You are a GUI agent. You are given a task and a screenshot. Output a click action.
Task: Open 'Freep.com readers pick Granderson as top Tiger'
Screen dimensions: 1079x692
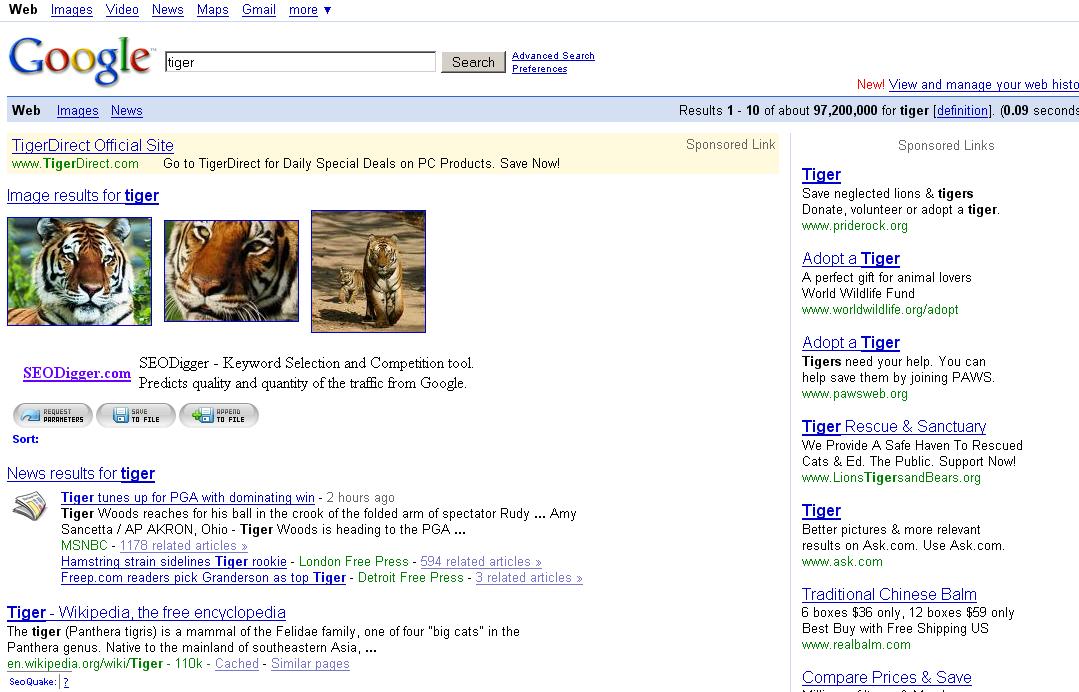pos(204,577)
